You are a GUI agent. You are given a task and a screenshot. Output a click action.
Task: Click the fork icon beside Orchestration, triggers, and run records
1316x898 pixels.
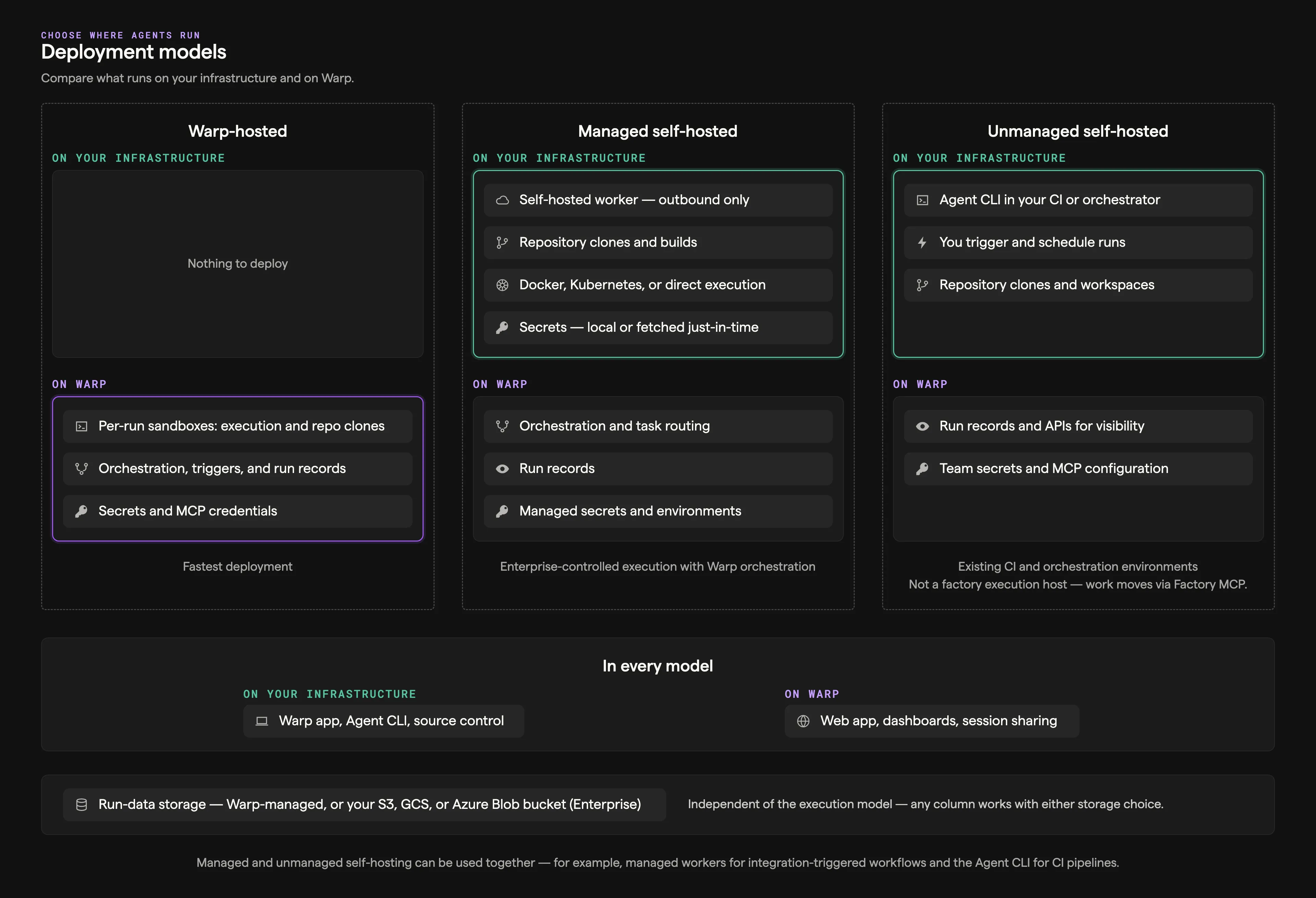(82, 469)
